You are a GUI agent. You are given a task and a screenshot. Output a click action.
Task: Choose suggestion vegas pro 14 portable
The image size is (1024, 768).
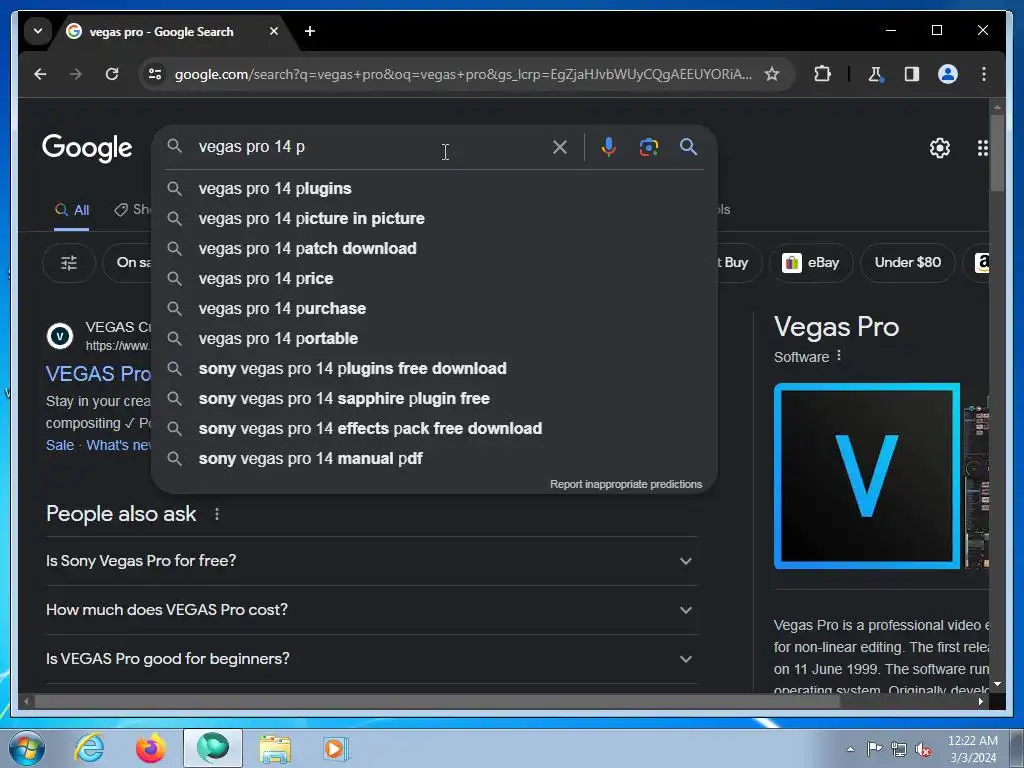(434, 339)
